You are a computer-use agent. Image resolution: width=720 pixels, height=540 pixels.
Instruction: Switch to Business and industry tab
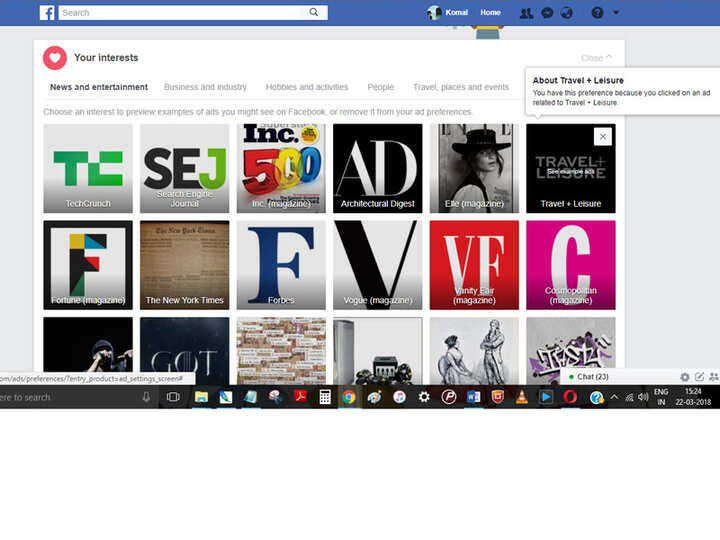[205, 87]
